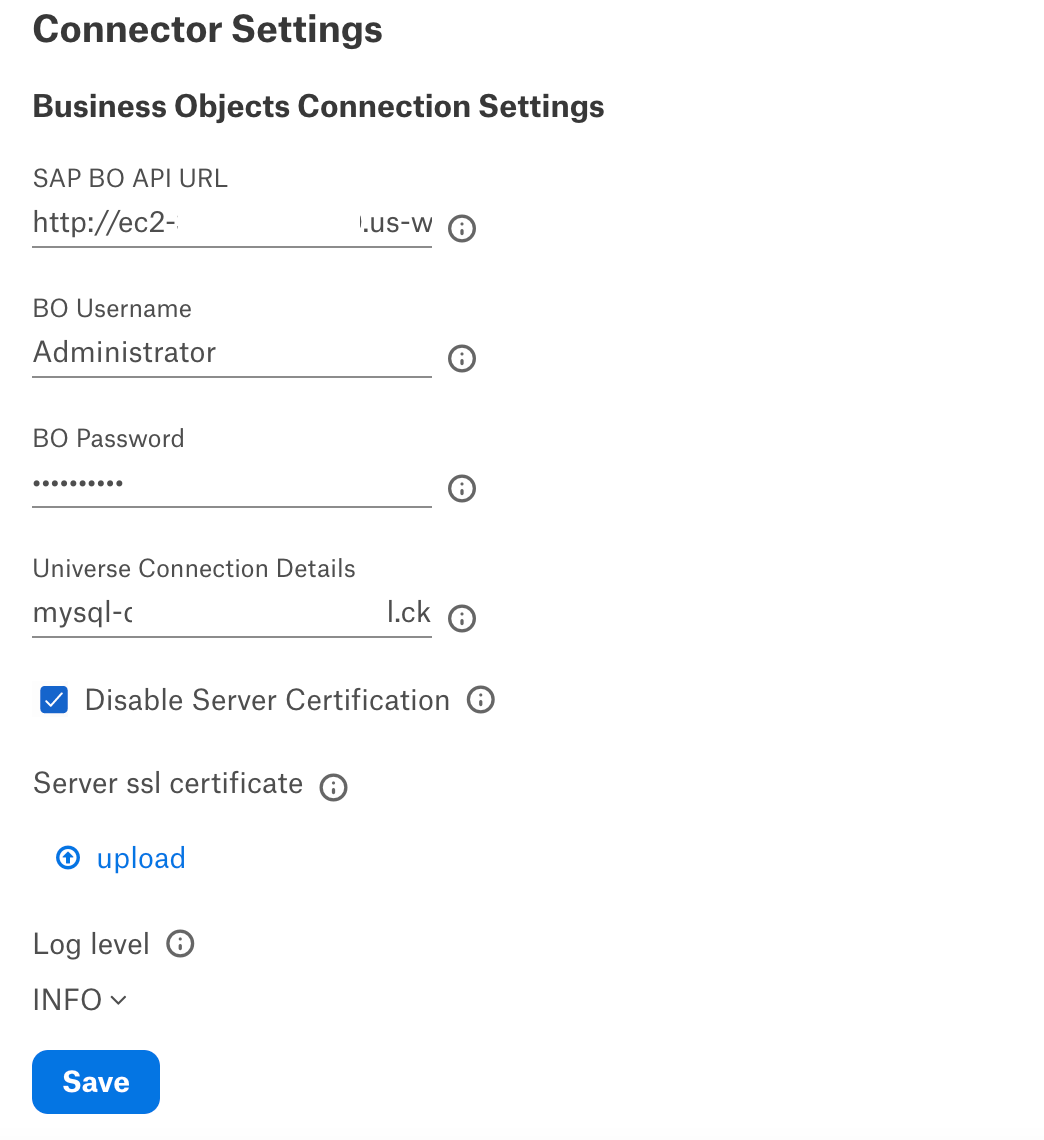
Task: Click the upload link for ssl certificate
Action: [x=141, y=858]
